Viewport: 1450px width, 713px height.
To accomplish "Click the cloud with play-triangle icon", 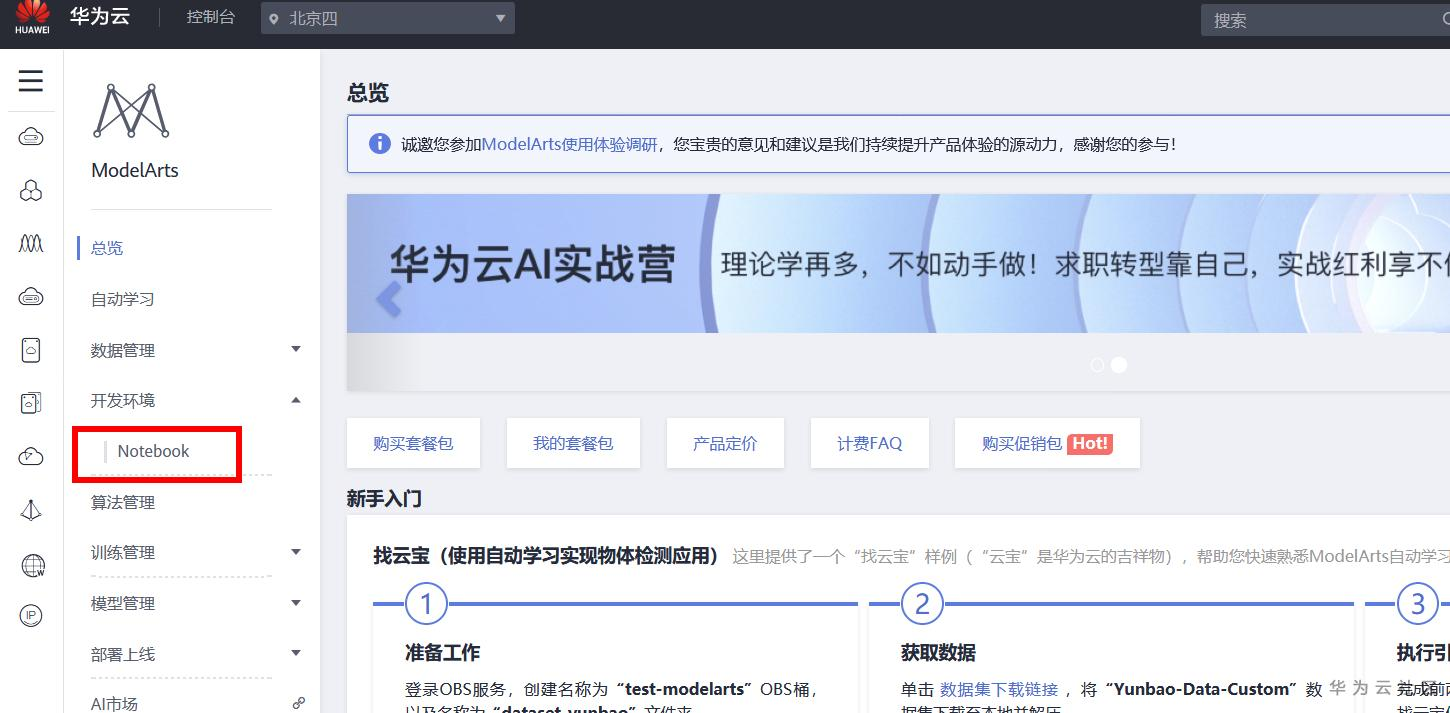I will coord(31,457).
